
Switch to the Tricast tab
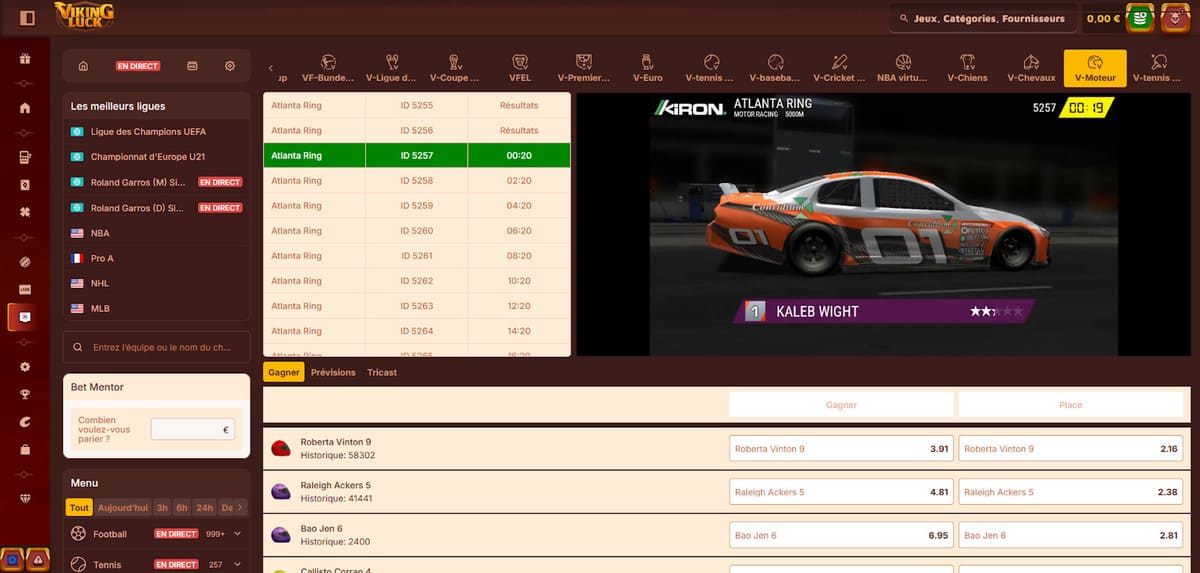pyautogui.click(x=382, y=372)
